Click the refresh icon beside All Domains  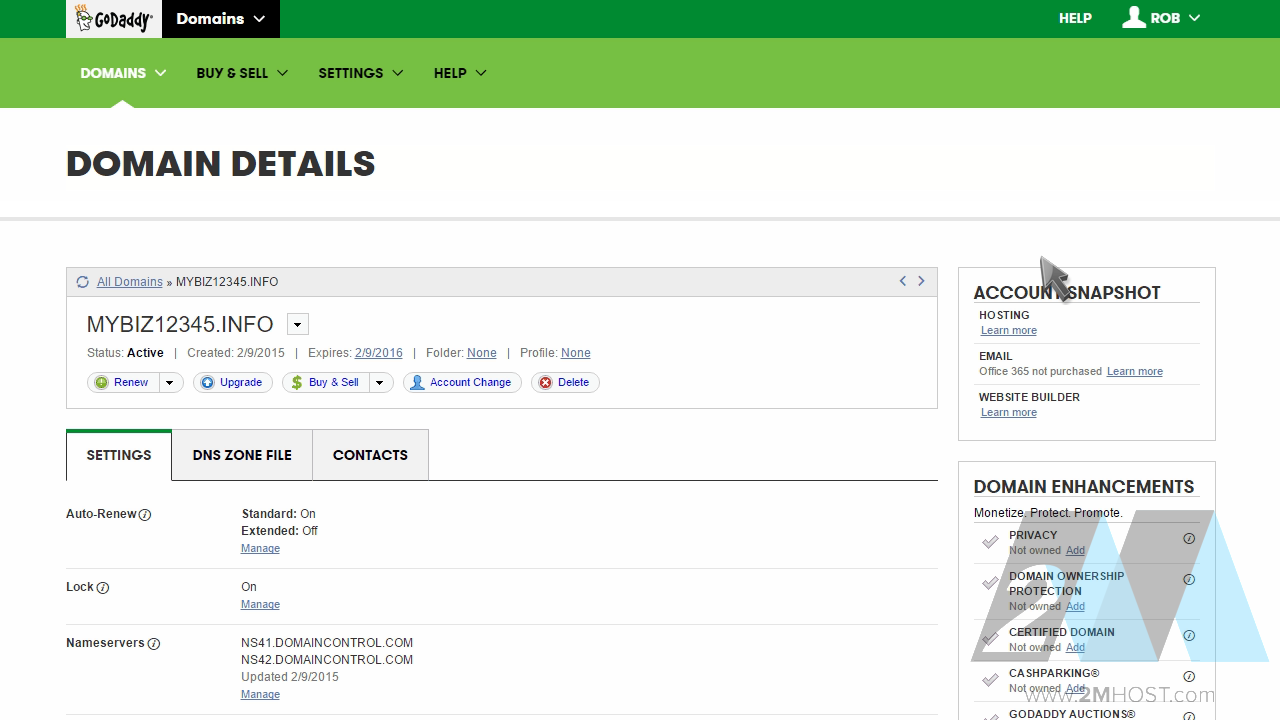click(83, 282)
